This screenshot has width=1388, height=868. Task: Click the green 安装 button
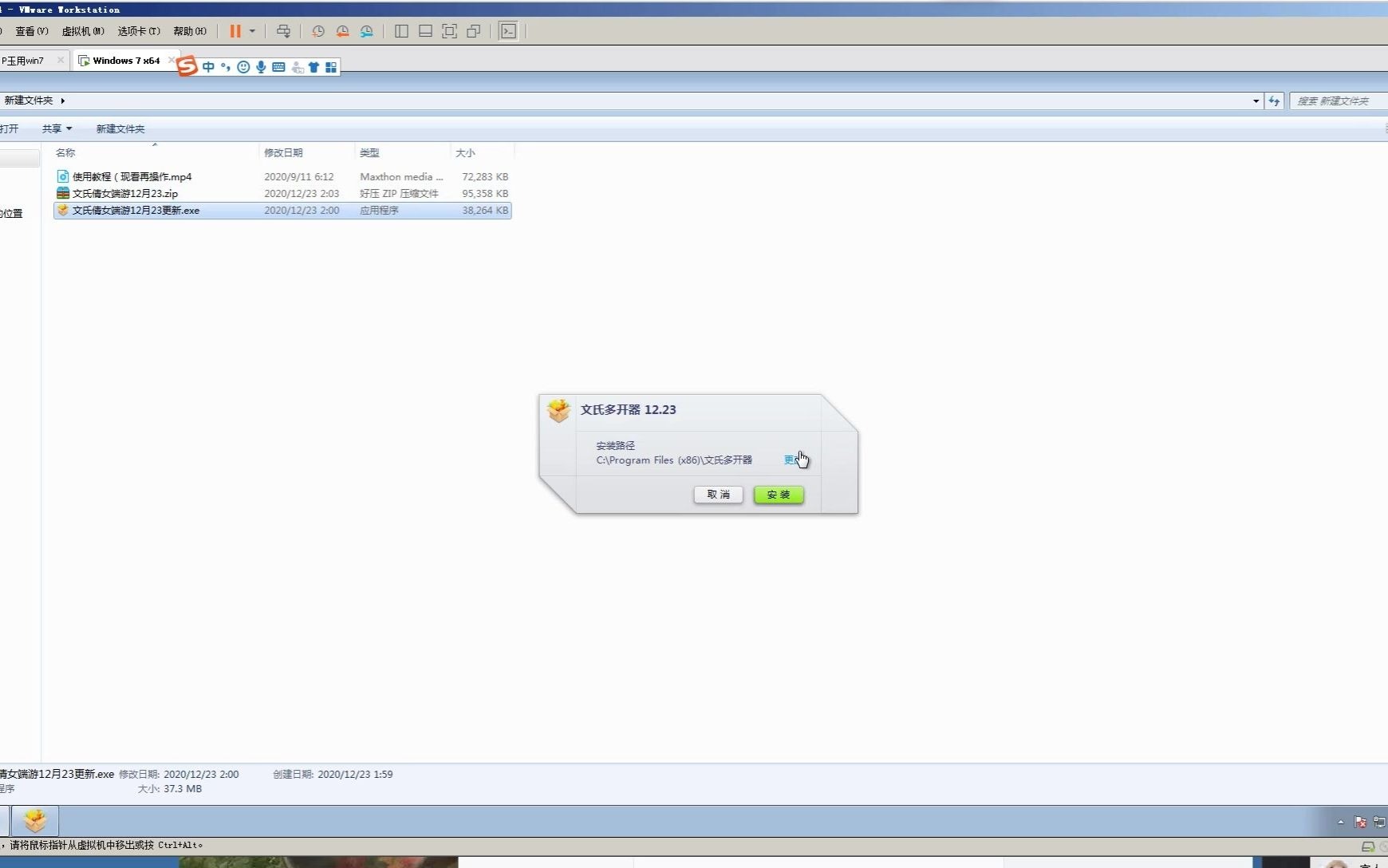779,495
